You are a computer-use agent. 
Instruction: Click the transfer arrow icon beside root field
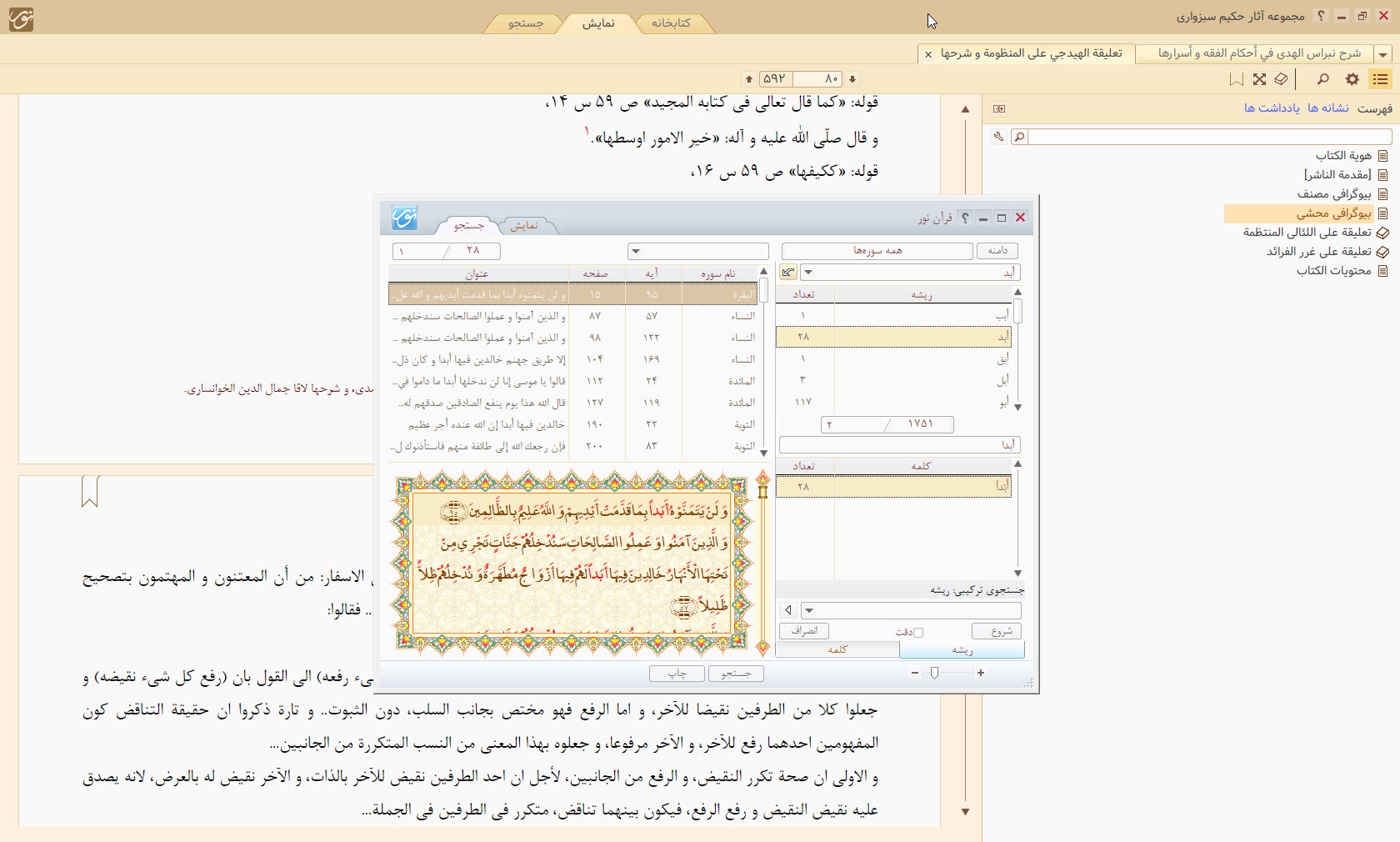click(x=788, y=273)
